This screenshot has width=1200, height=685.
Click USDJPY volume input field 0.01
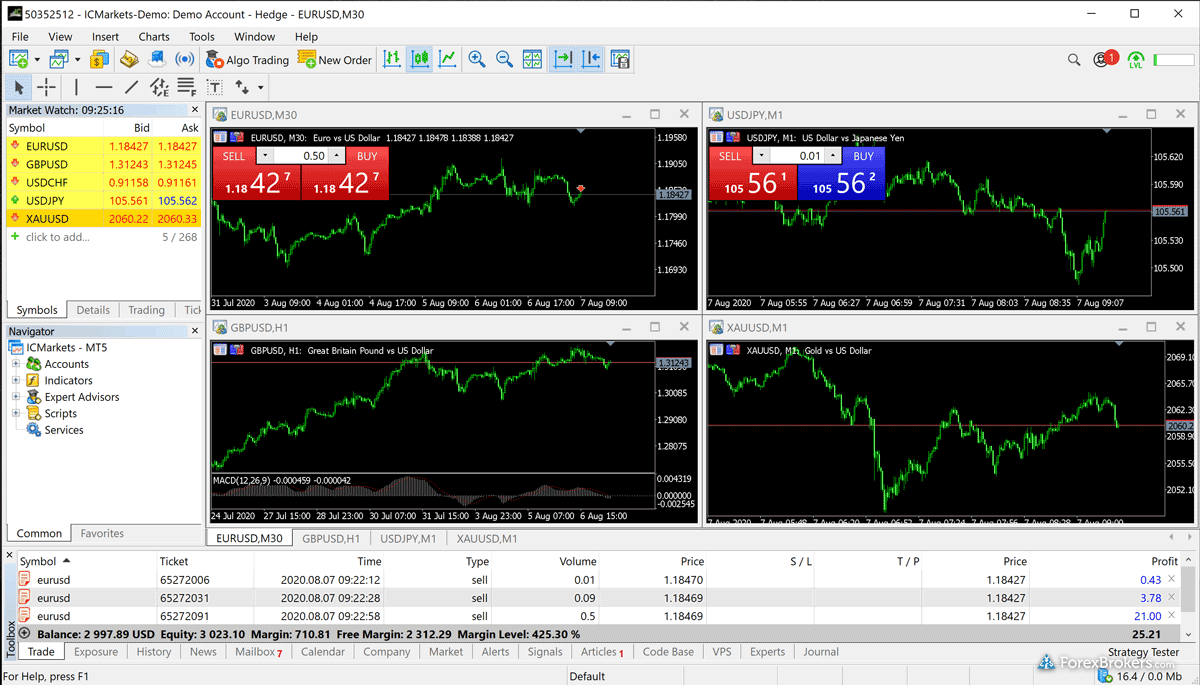pos(797,156)
